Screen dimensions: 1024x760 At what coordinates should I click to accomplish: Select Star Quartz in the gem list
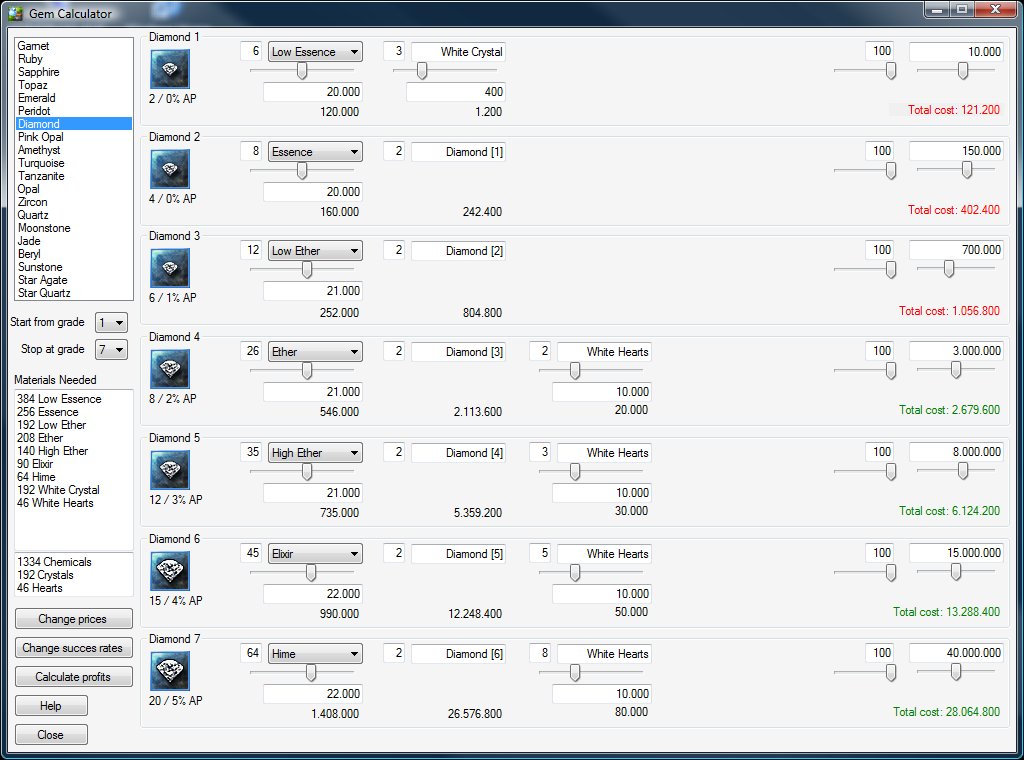pos(74,293)
